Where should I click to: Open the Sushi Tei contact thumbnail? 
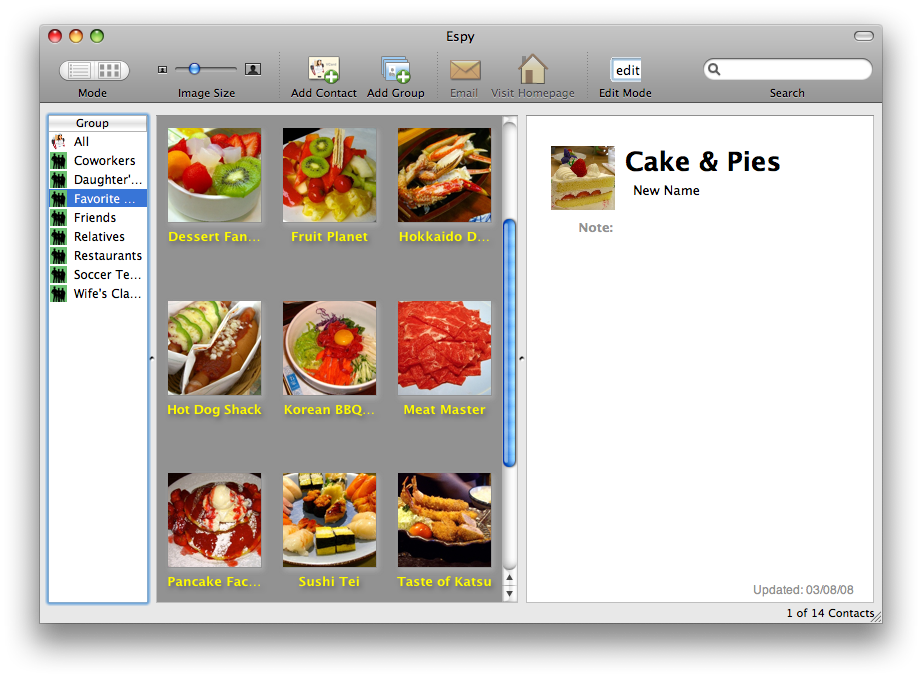(329, 520)
